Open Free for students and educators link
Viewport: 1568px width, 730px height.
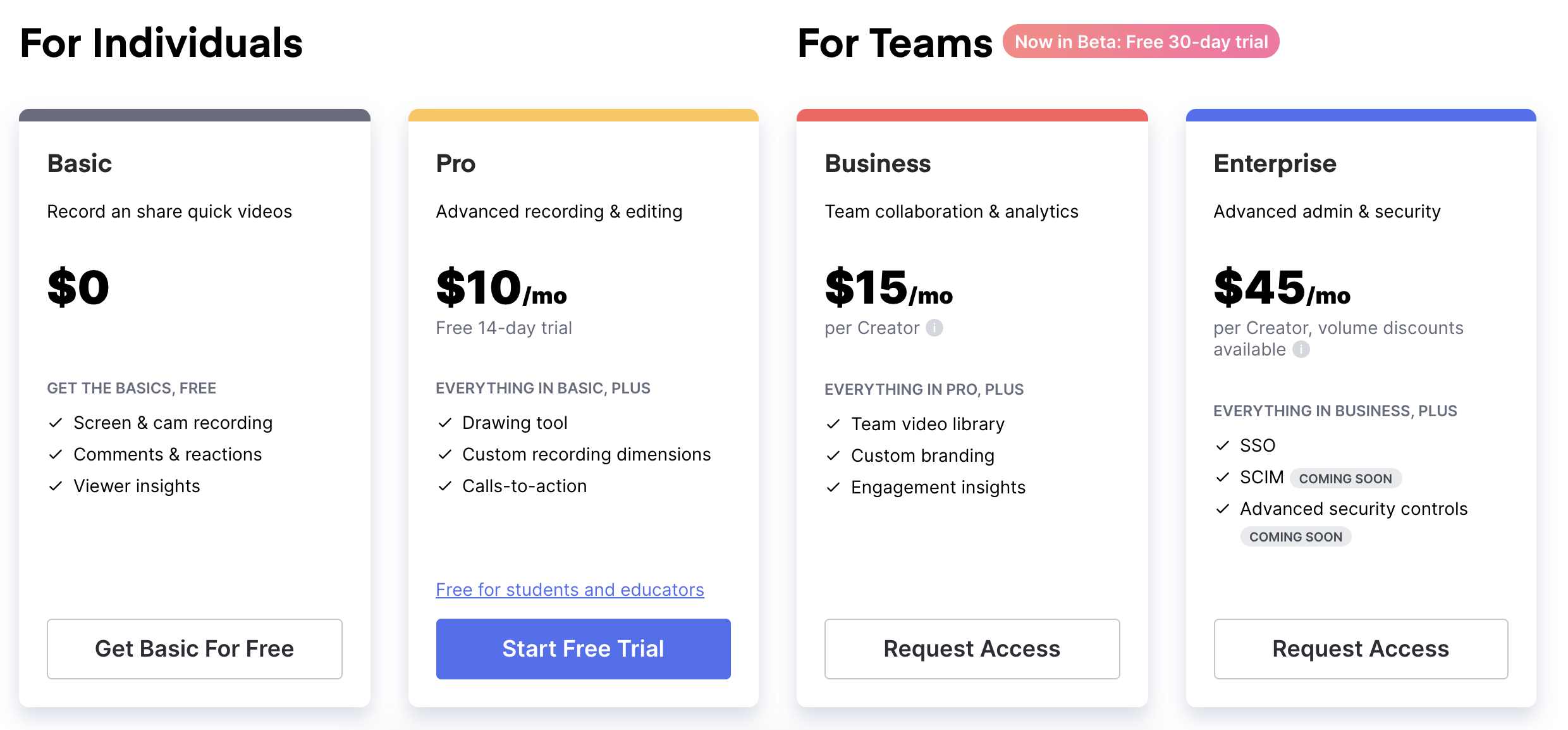(x=570, y=590)
